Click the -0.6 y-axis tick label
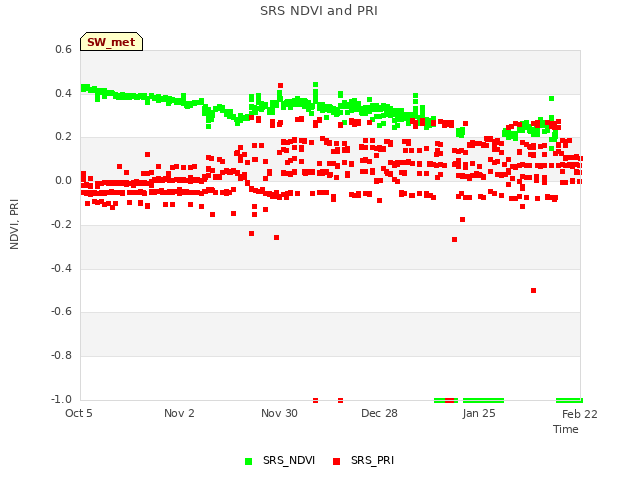The image size is (640, 480). tap(62, 311)
